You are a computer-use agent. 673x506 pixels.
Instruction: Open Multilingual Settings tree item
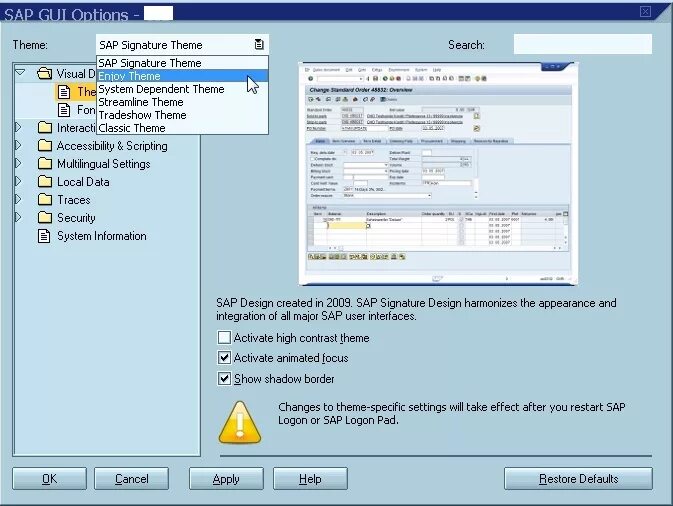[x=103, y=164]
